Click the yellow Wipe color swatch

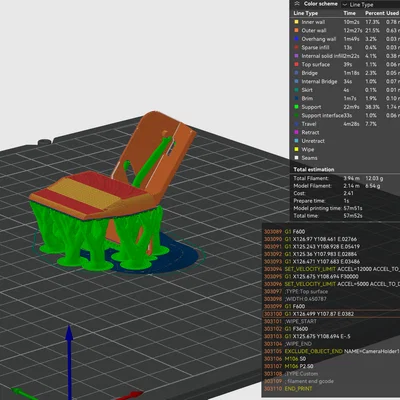(x=296, y=150)
